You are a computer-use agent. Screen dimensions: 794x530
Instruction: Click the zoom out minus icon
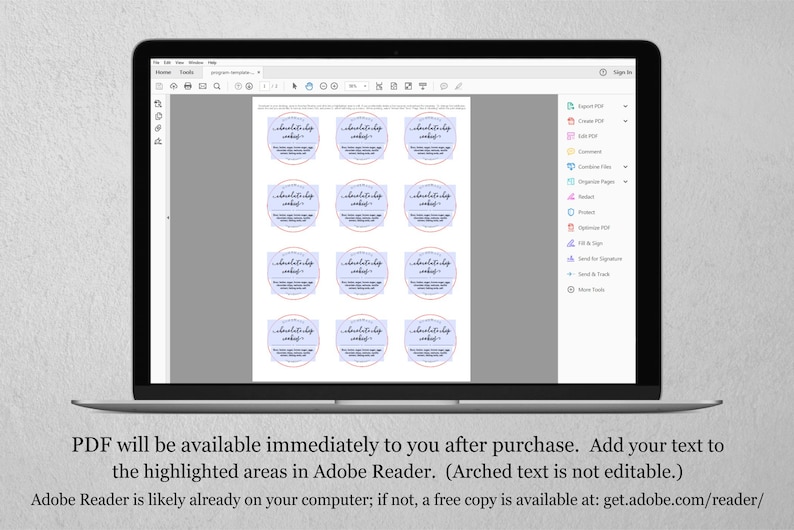tap(324, 86)
